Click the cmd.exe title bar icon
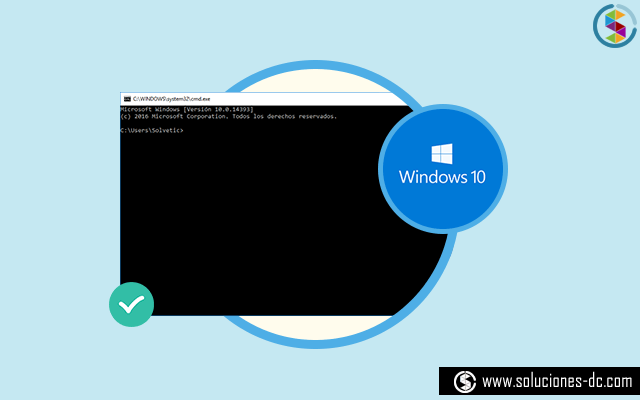The image size is (640, 400). pyautogui.click(x=127, y=99)
